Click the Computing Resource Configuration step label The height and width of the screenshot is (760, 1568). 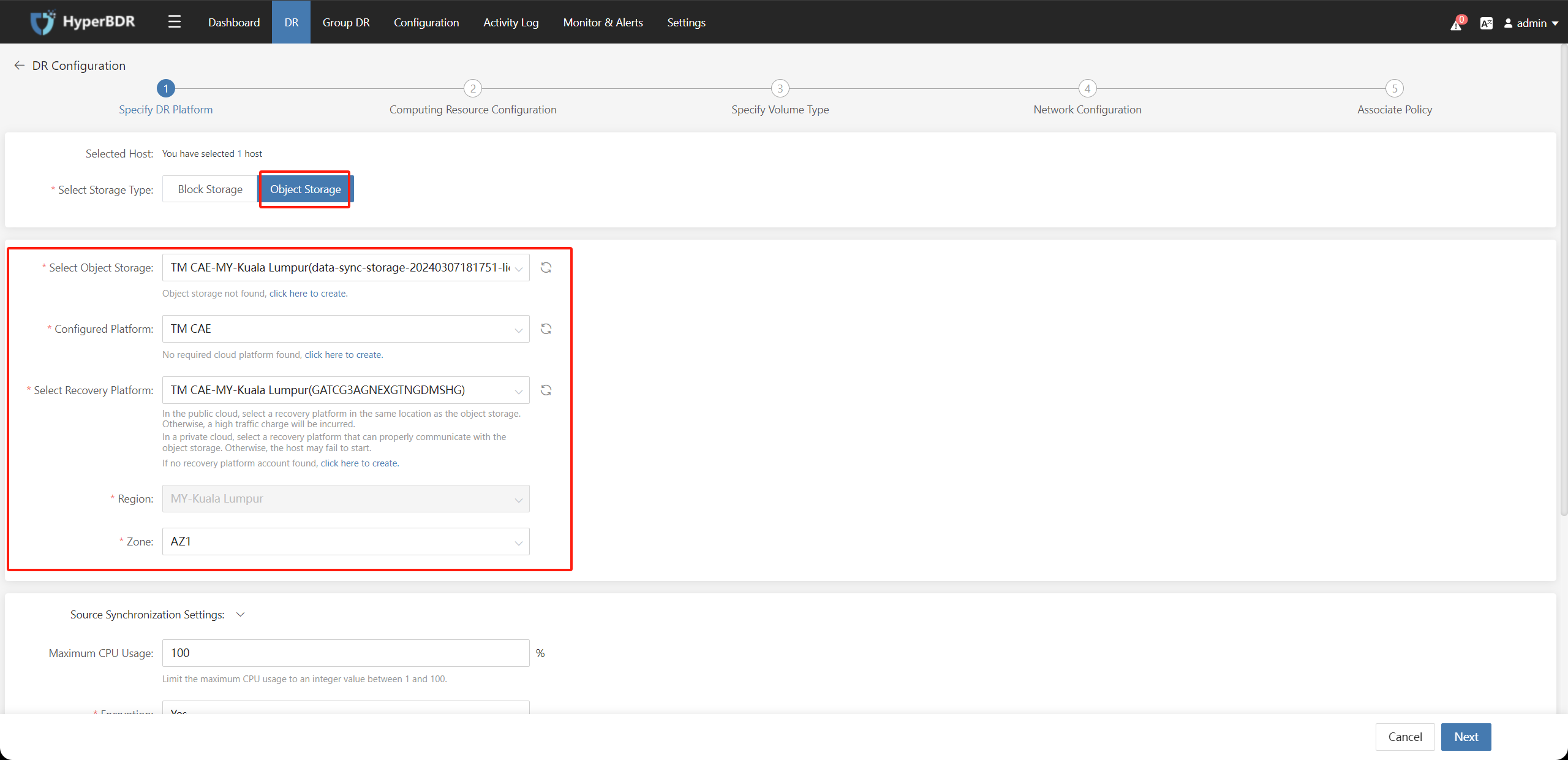pos(473,110)
